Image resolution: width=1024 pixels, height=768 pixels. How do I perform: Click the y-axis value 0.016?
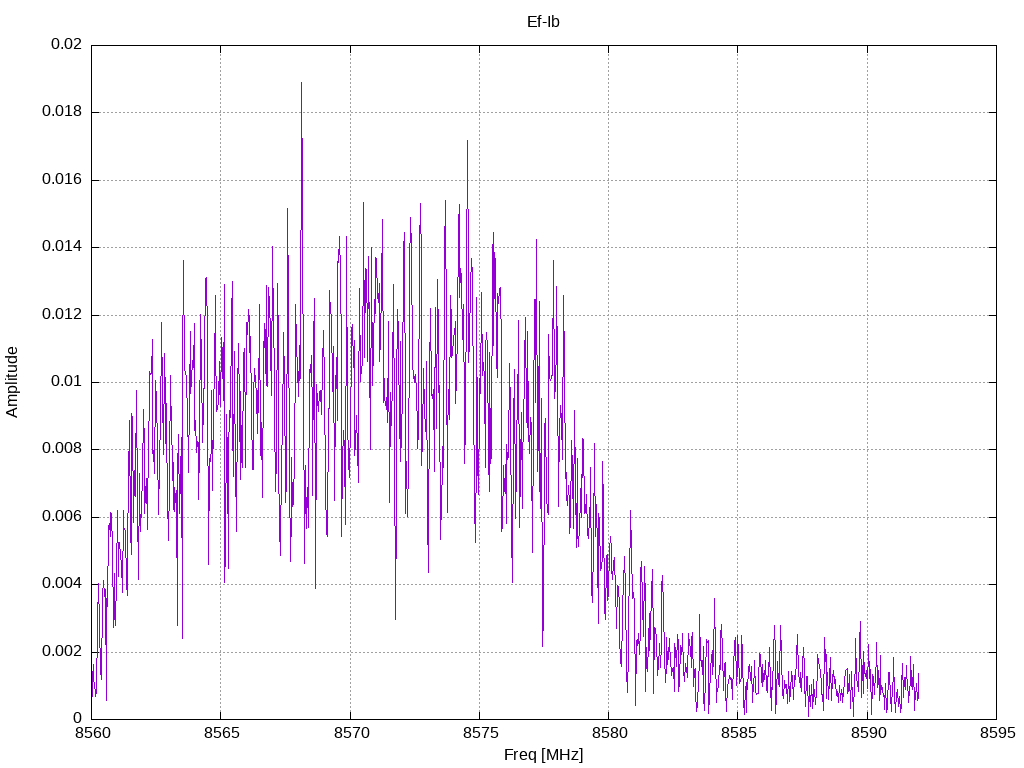click(x=62, y=180)
